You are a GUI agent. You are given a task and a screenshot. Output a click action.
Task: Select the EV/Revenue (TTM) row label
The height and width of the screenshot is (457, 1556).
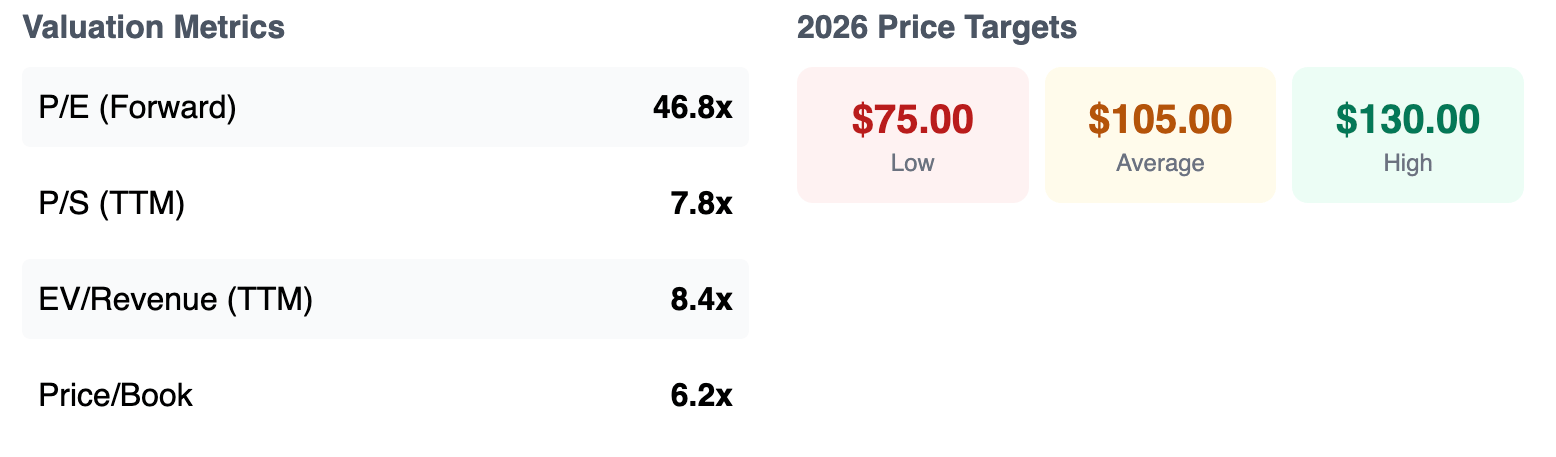[176, 299]
